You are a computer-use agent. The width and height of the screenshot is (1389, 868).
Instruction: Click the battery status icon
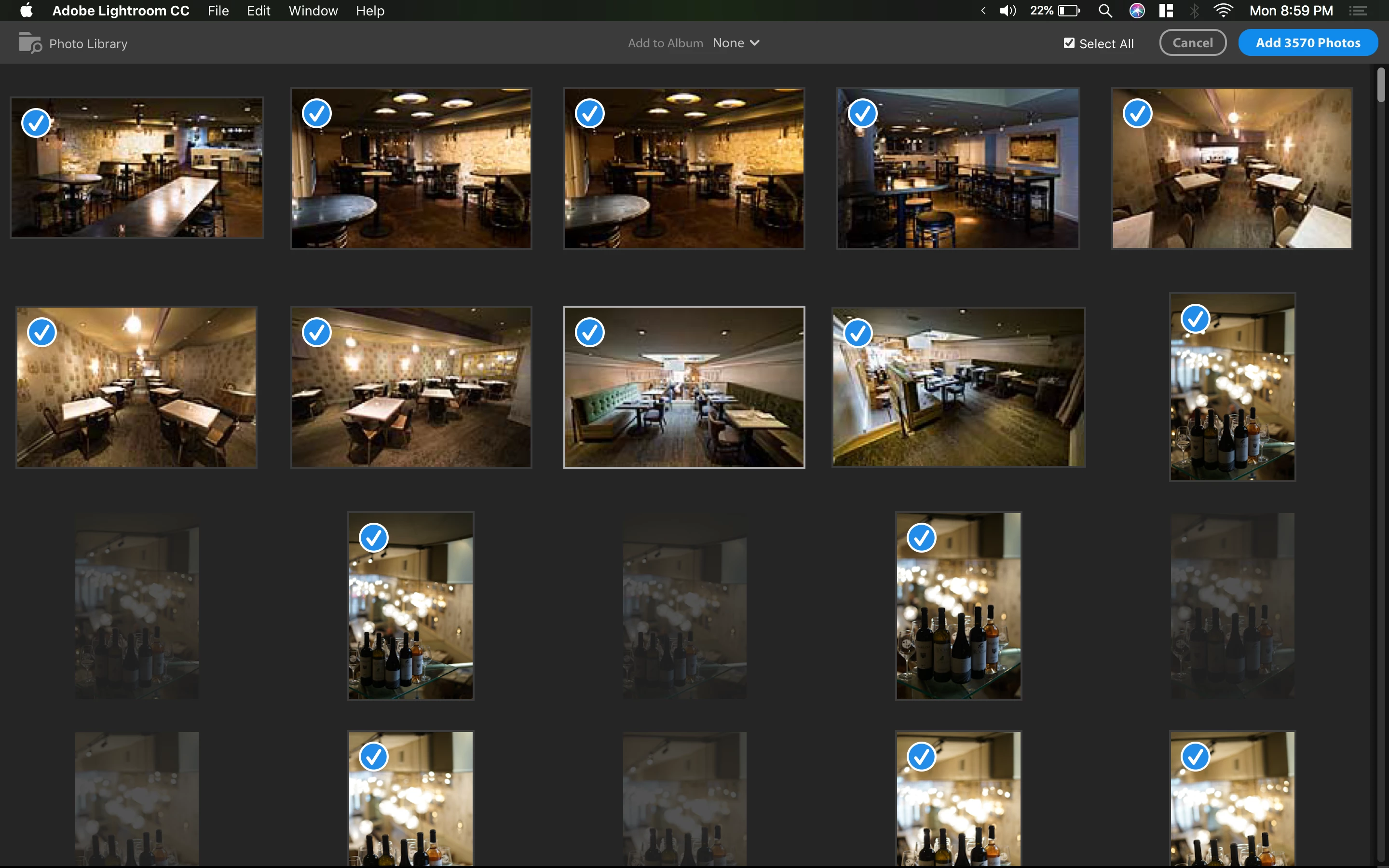pos(1069,11)
